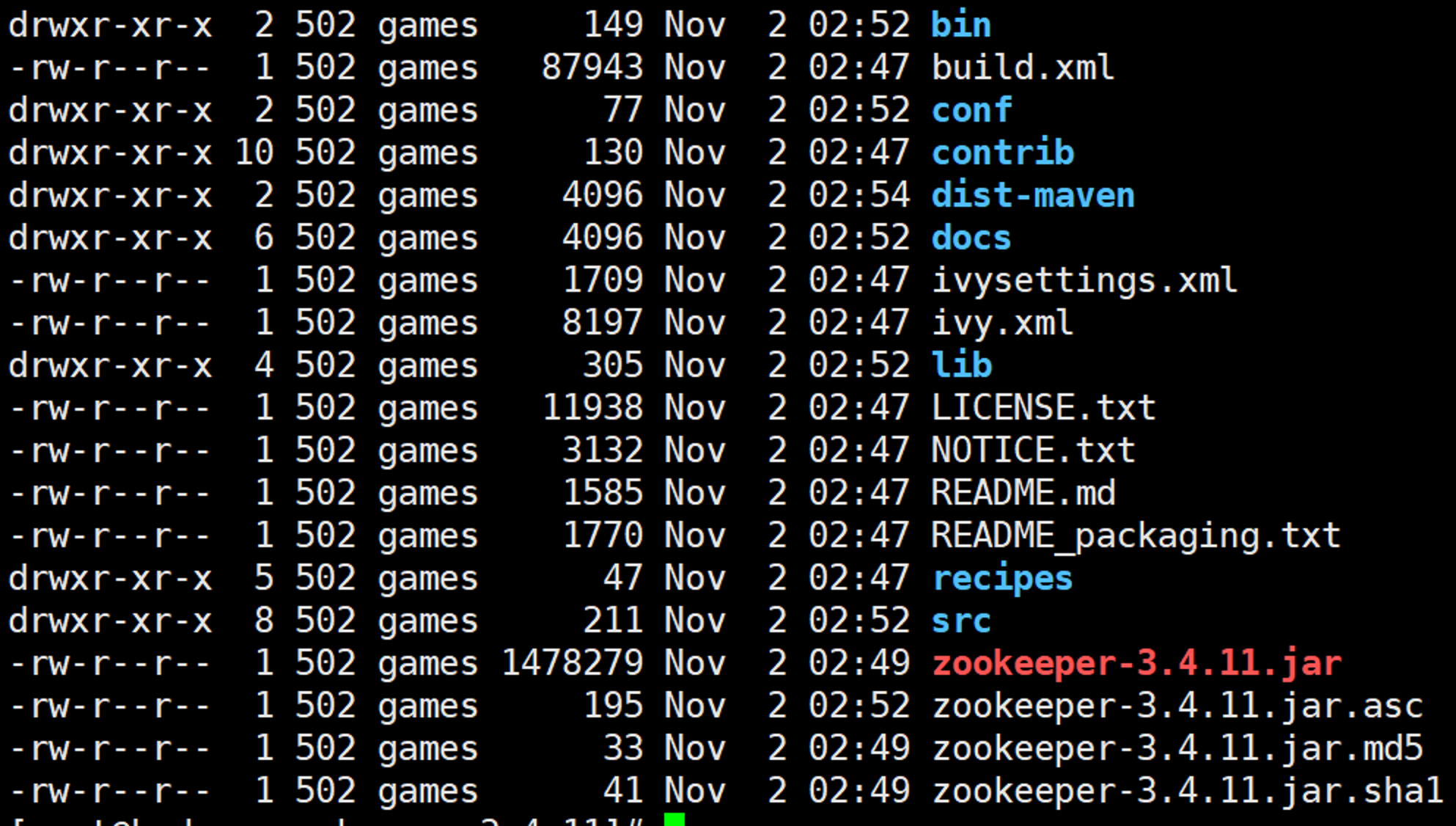
Task: Click the README_packaging.txt filename
Action: 1136,536
